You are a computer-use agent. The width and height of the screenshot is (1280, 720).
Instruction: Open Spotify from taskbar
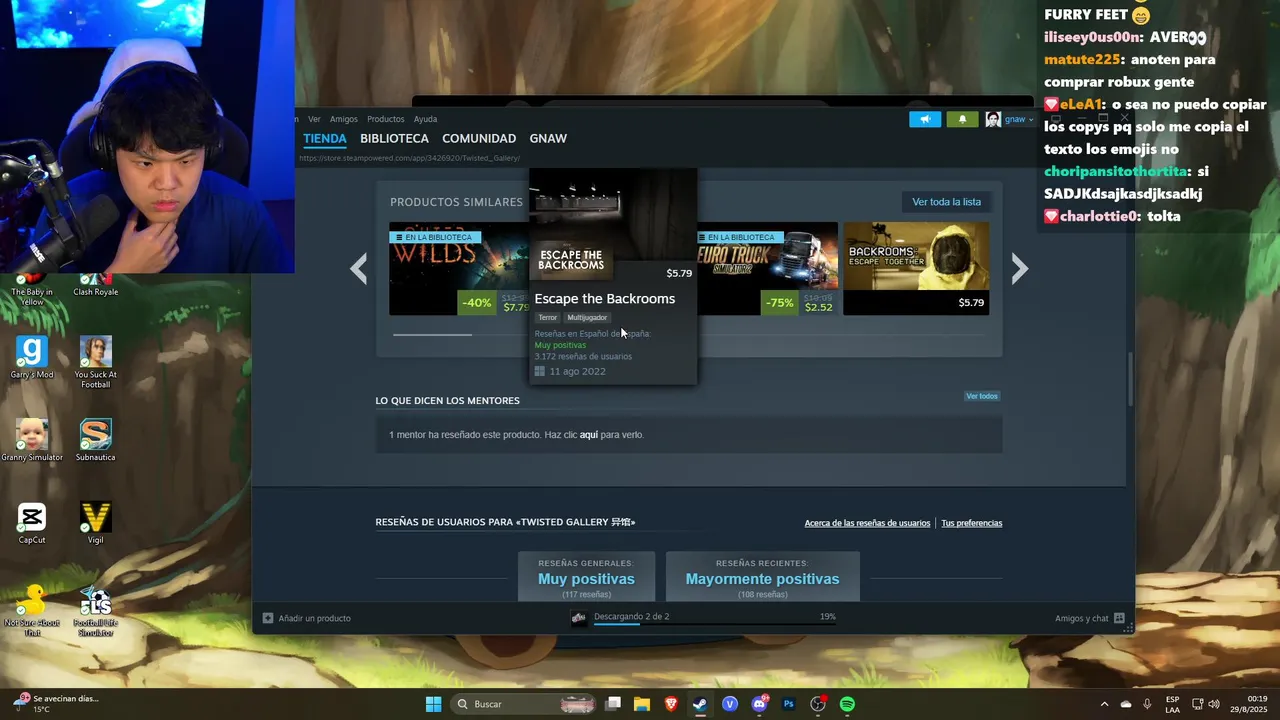[x=847, y=704]
